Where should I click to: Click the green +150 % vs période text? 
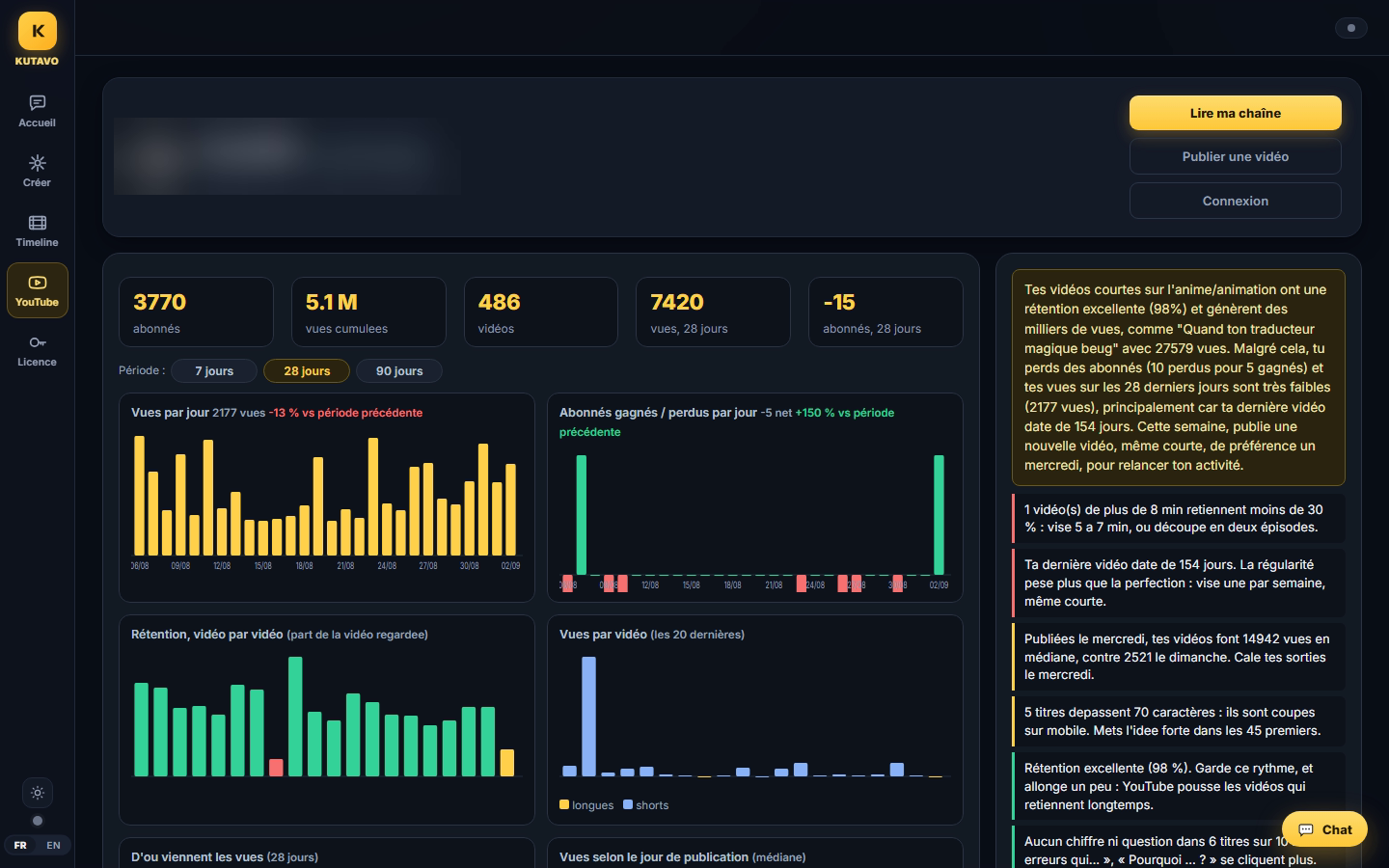(x=727, y=421)
